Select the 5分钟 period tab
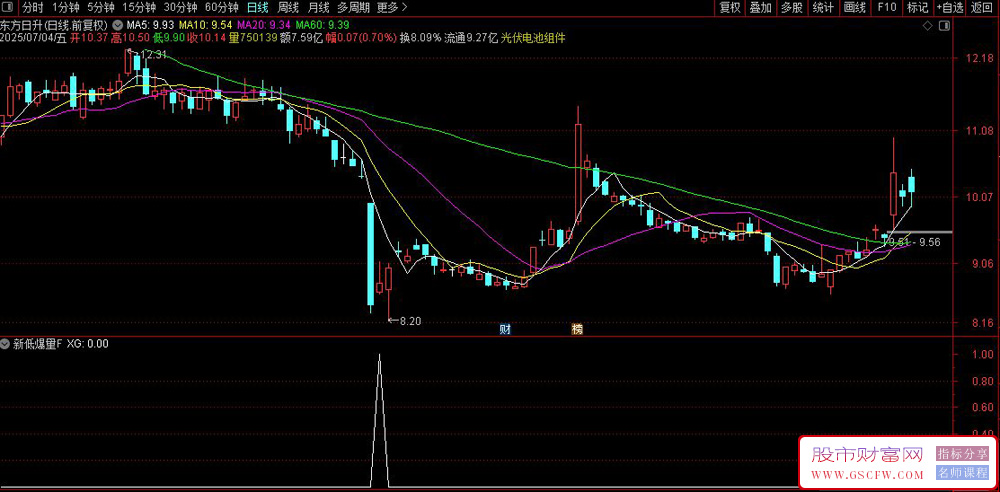 click(x=101, y=8)
